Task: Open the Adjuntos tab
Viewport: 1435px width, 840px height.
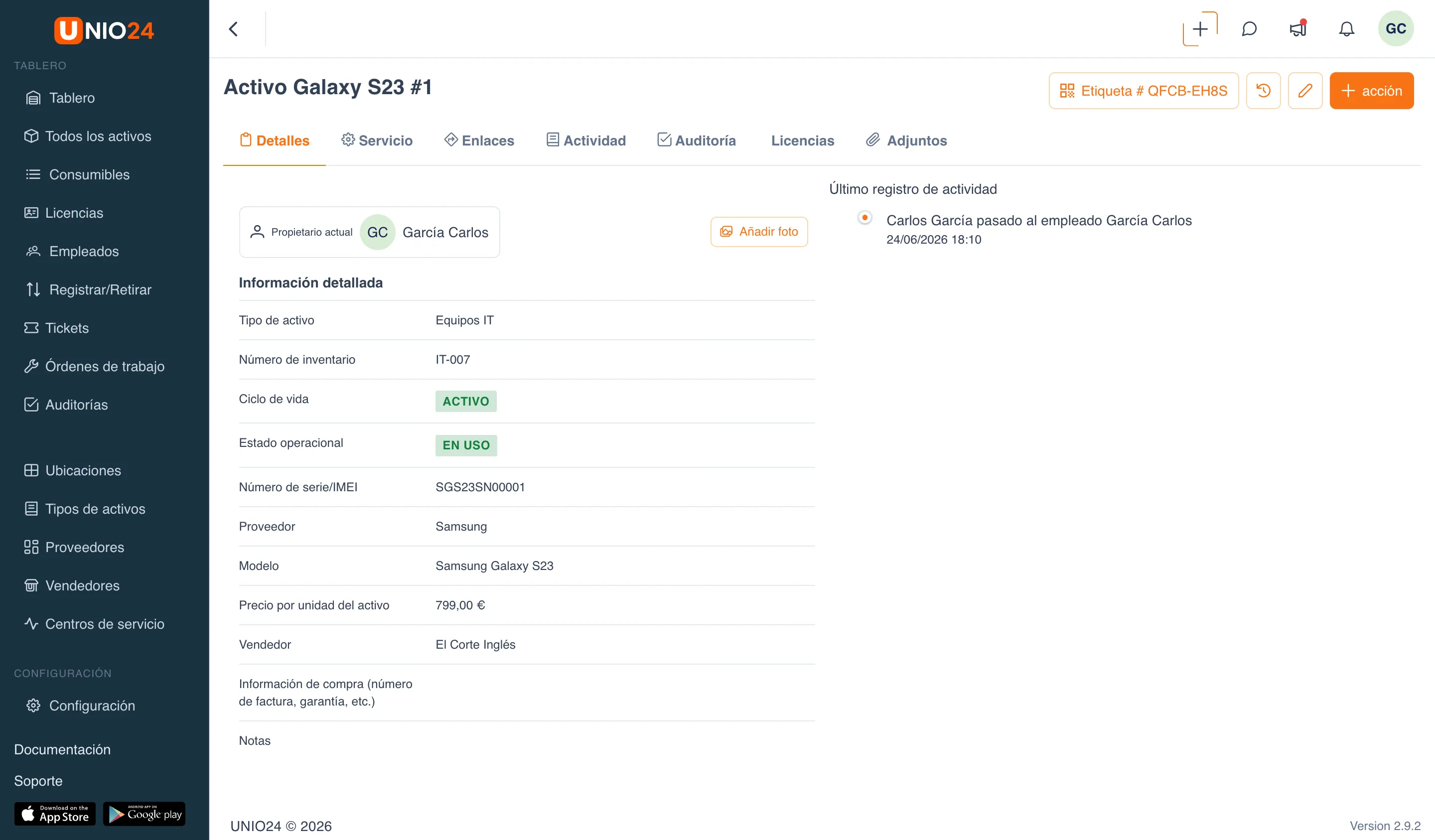Action: click(906, 140)
